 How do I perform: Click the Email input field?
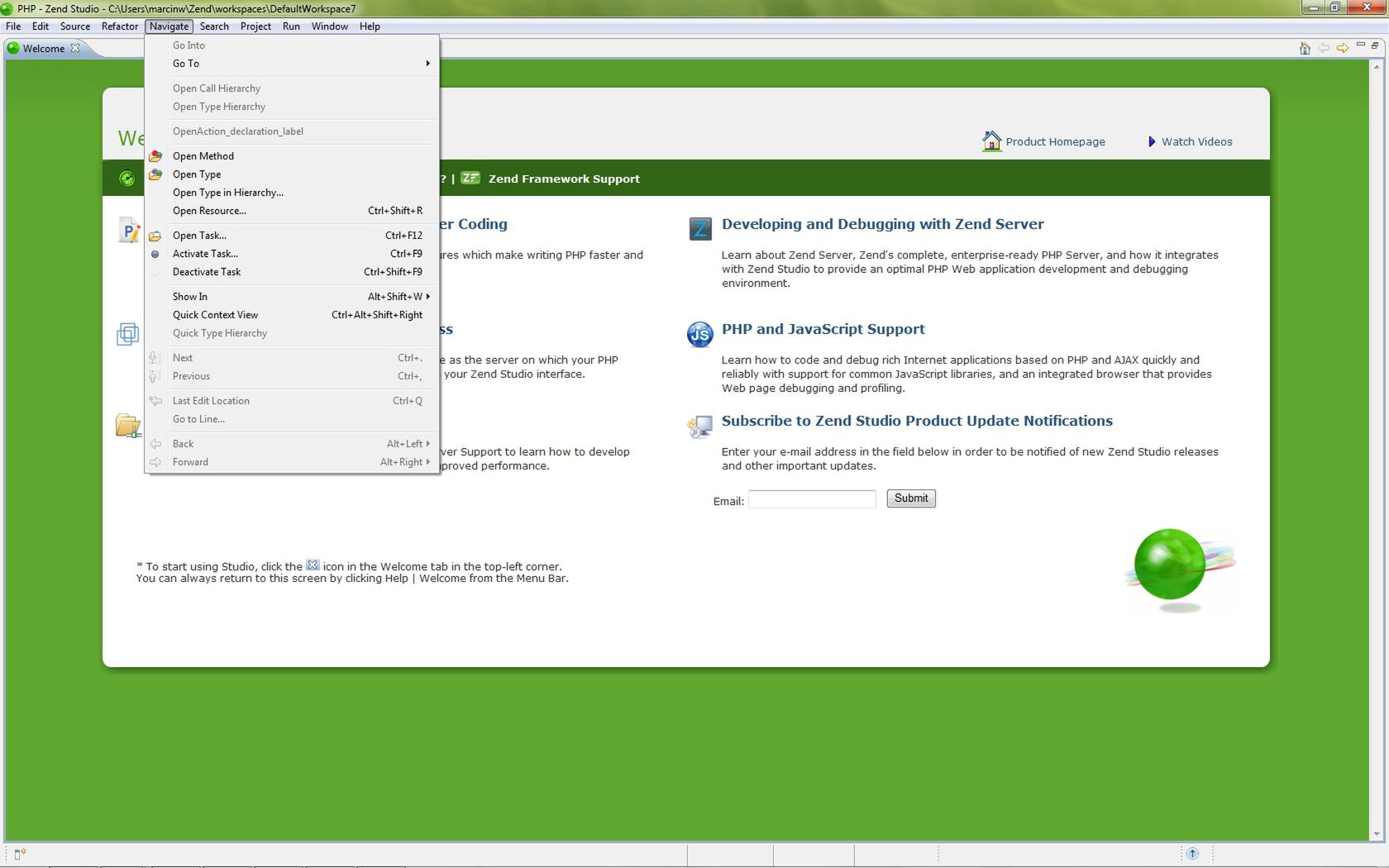(x=812, y=499)
